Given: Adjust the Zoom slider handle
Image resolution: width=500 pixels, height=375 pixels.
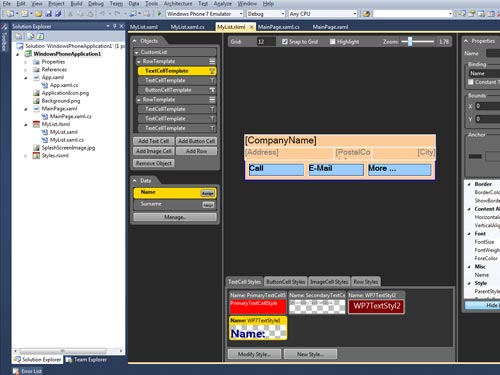Looking at the screenshot, I should point(410,41).
